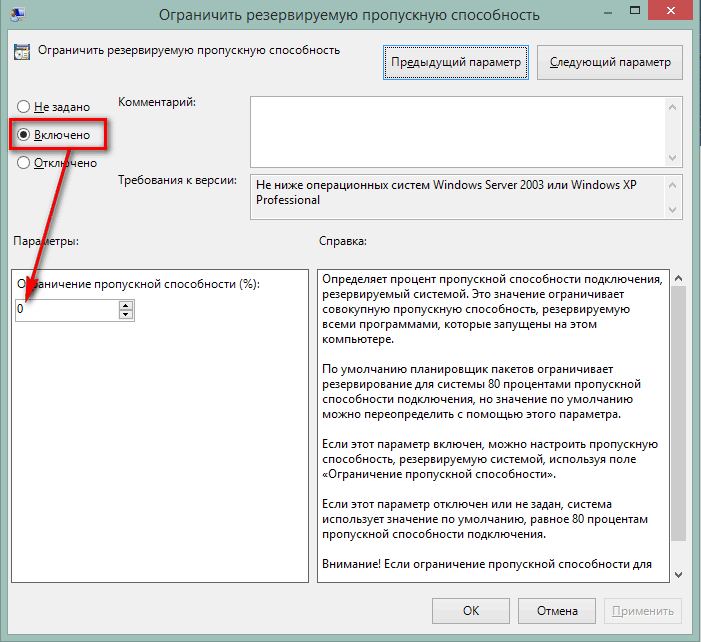Click the bandwidth limit percentage input field
Screen dimensions: 701x642
(66, 310)
